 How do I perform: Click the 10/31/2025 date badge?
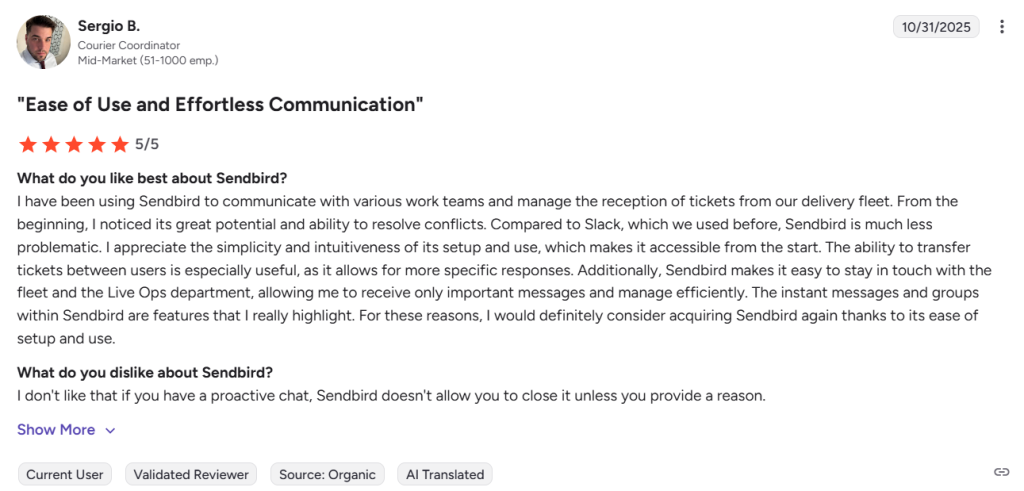click(x=936, y=27)
